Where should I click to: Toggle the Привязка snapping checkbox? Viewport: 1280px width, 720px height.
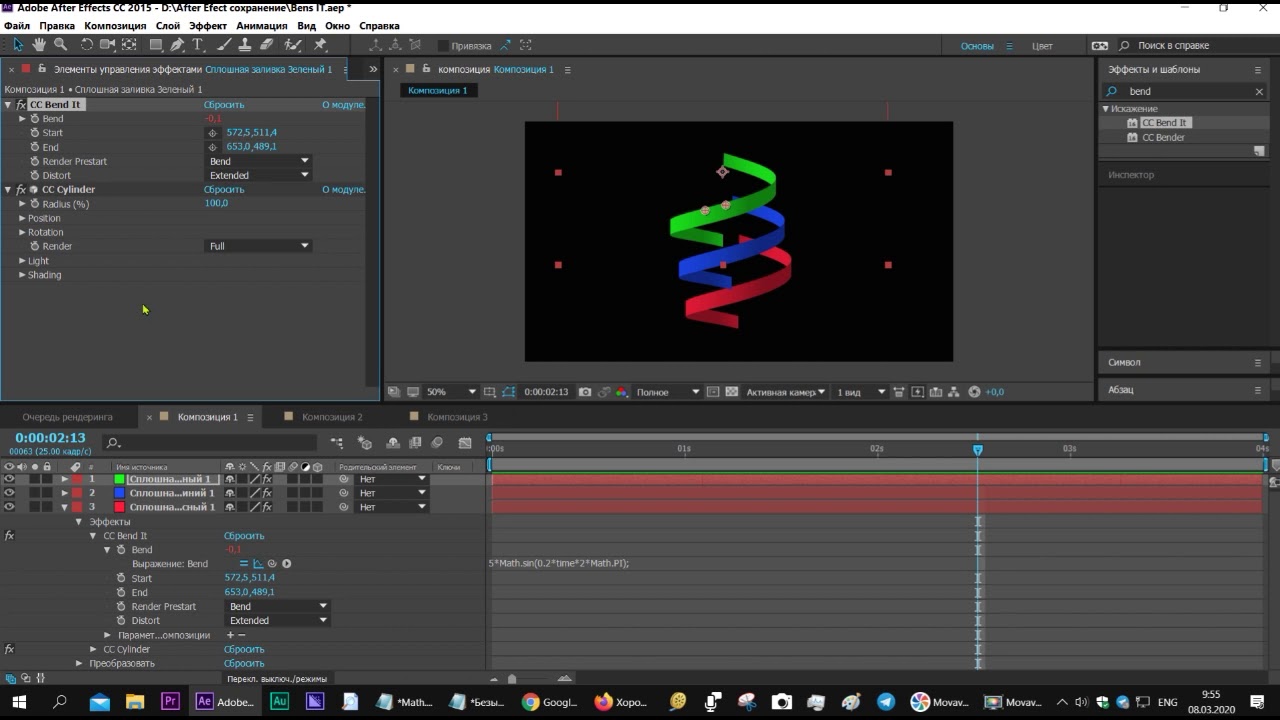coord(443,46)
